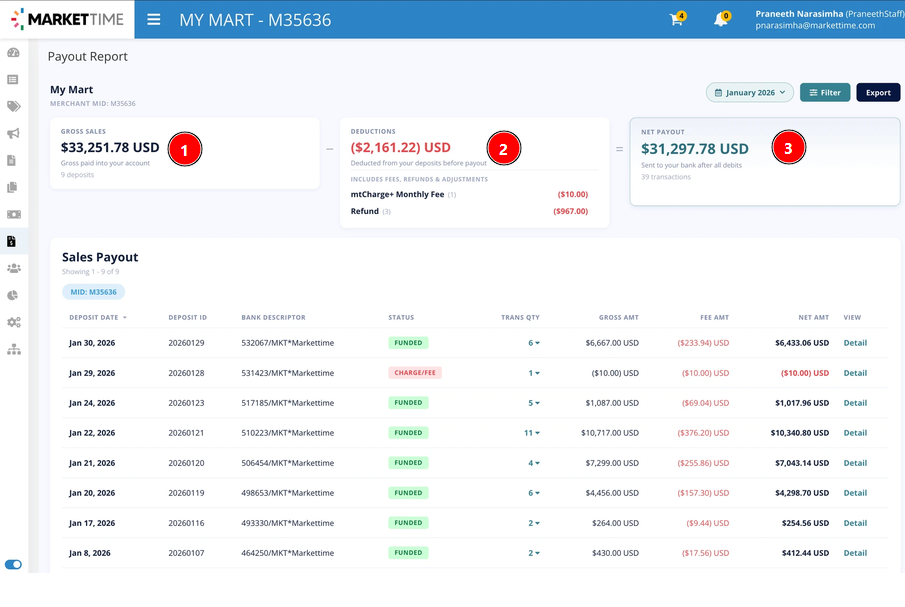
Task: Open the dashboard gauge sidebar icon
Action: pos(13,53)
